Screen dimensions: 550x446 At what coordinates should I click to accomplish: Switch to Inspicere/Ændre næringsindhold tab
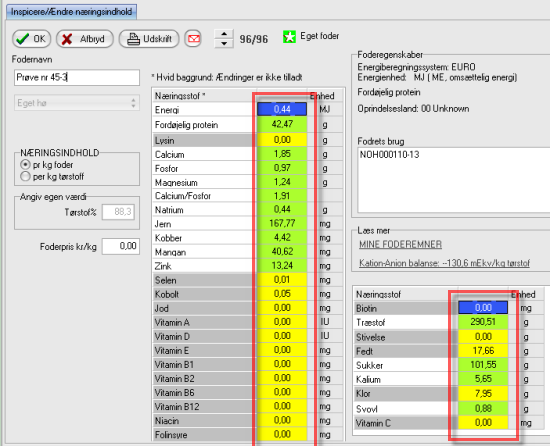pyautogui.click(x=72, y=12)
